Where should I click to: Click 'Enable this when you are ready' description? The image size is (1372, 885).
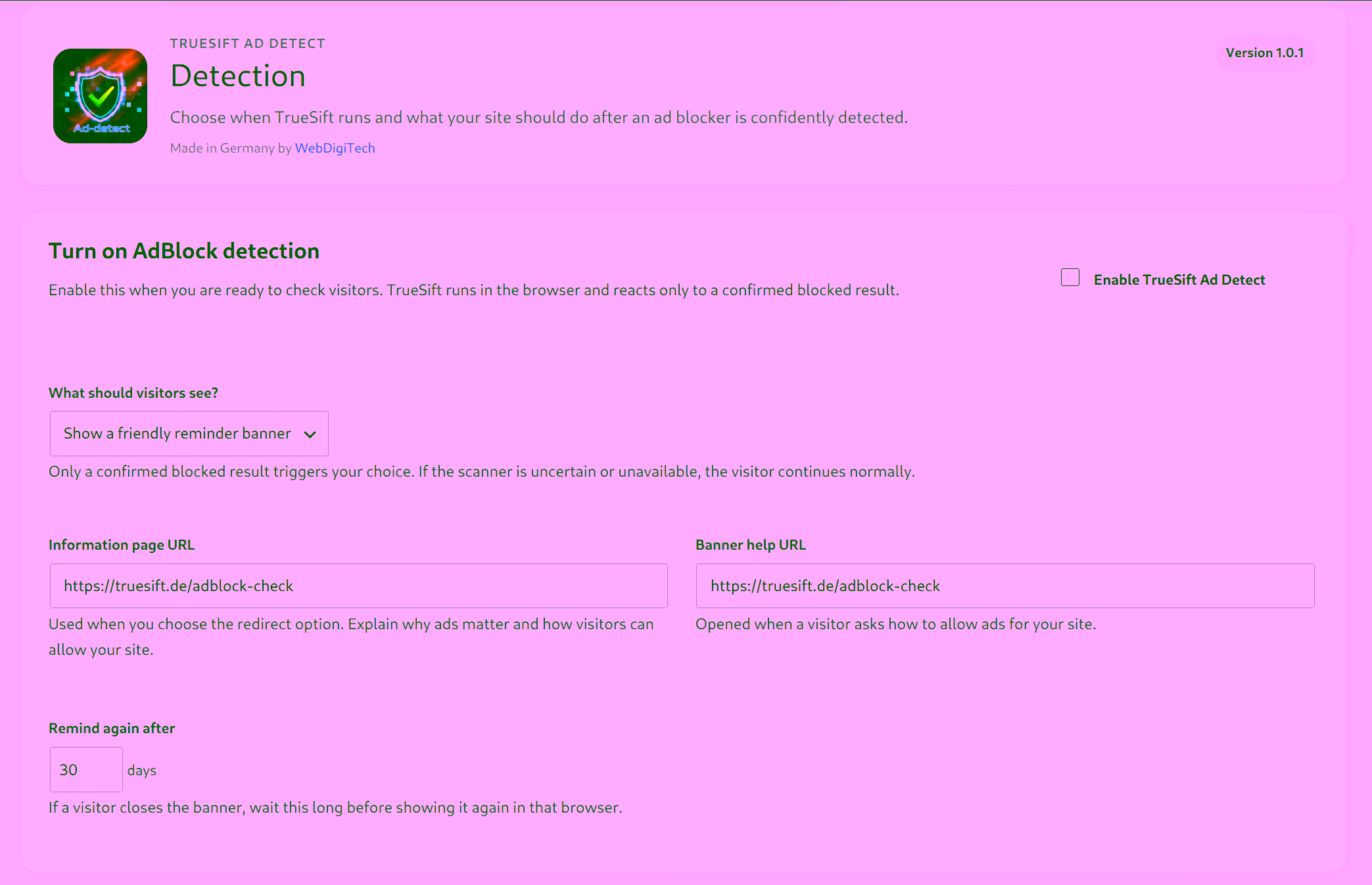pos(474,290)
